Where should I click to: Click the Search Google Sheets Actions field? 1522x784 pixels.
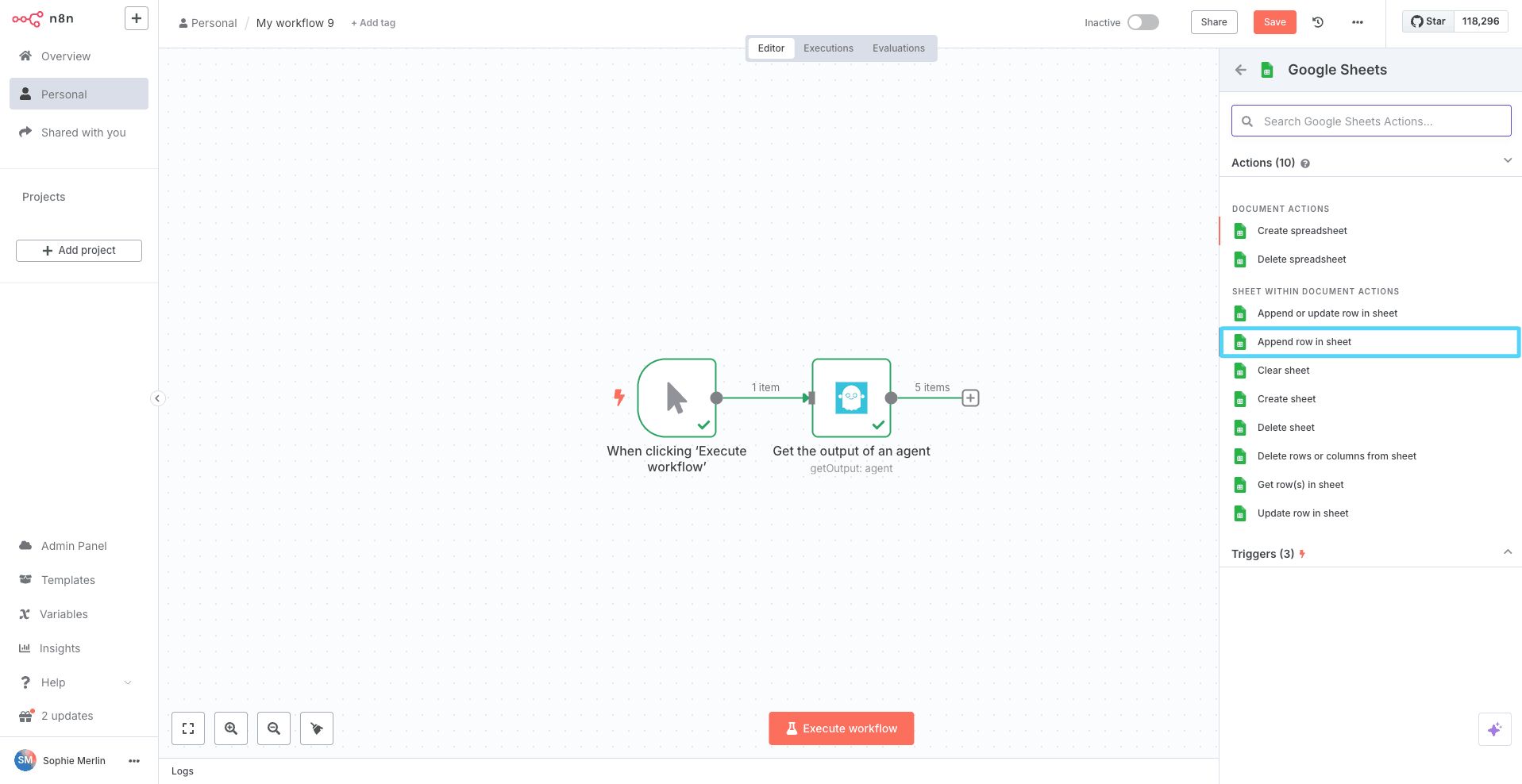pyautogui.click(x=1371, y=121)
